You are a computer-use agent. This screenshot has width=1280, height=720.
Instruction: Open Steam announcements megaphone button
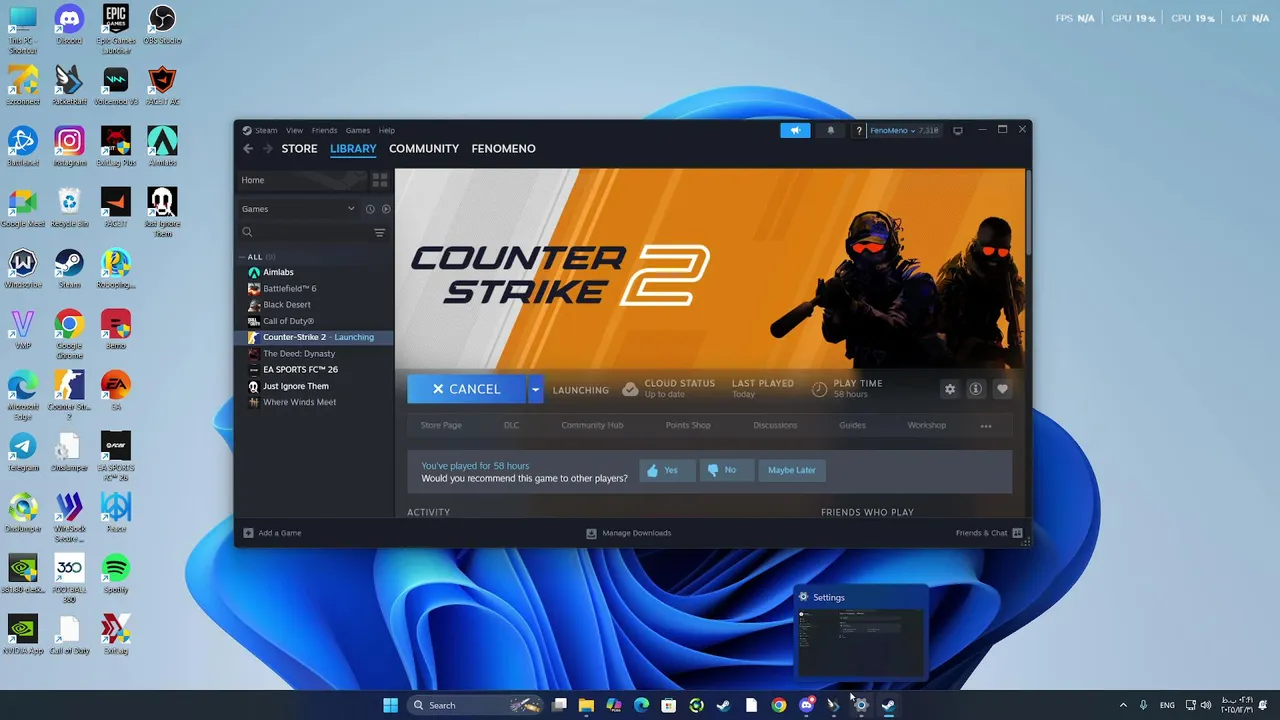click(x=795, y=130)
